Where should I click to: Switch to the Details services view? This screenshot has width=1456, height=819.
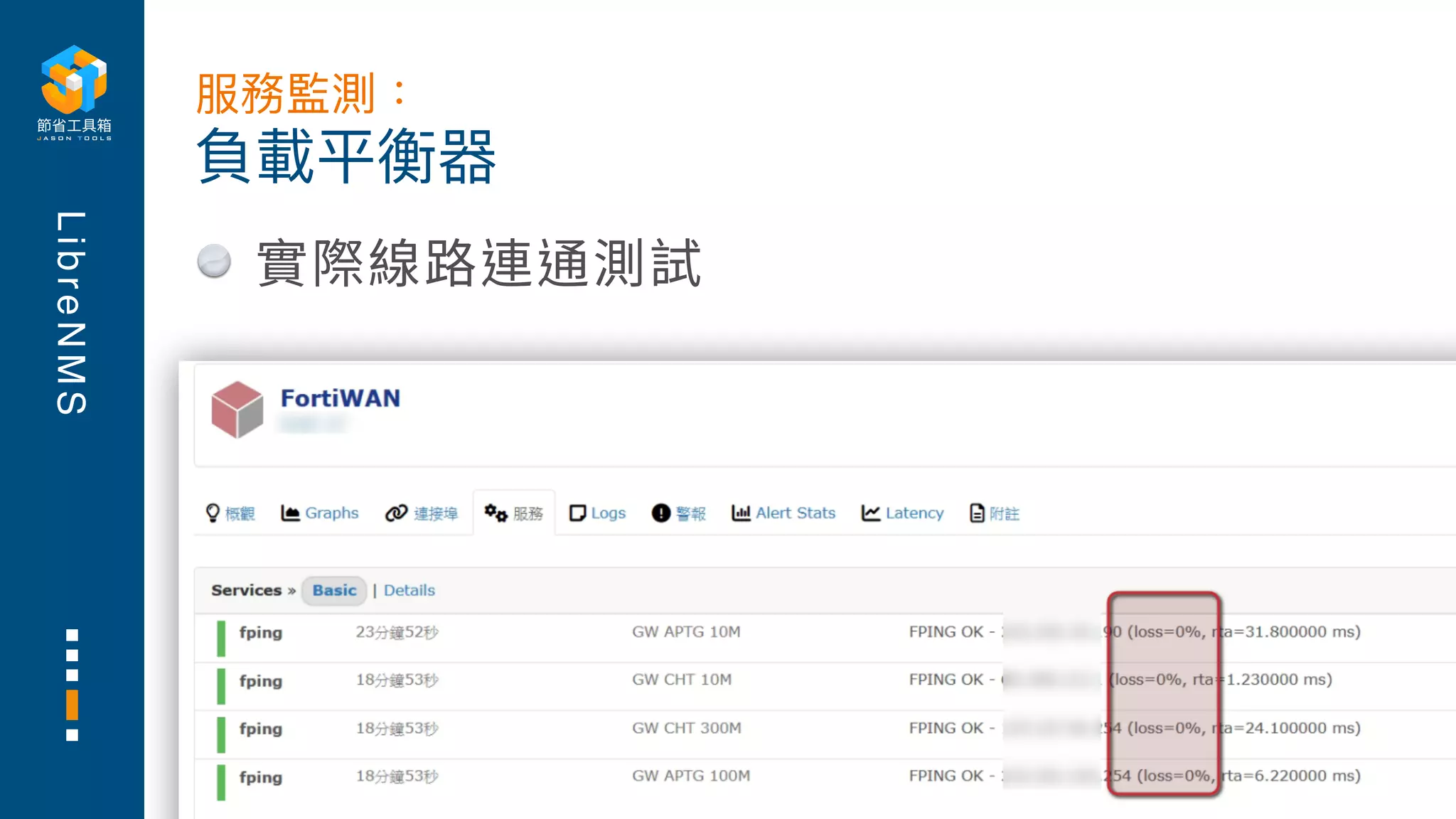[x=409, y=590]
